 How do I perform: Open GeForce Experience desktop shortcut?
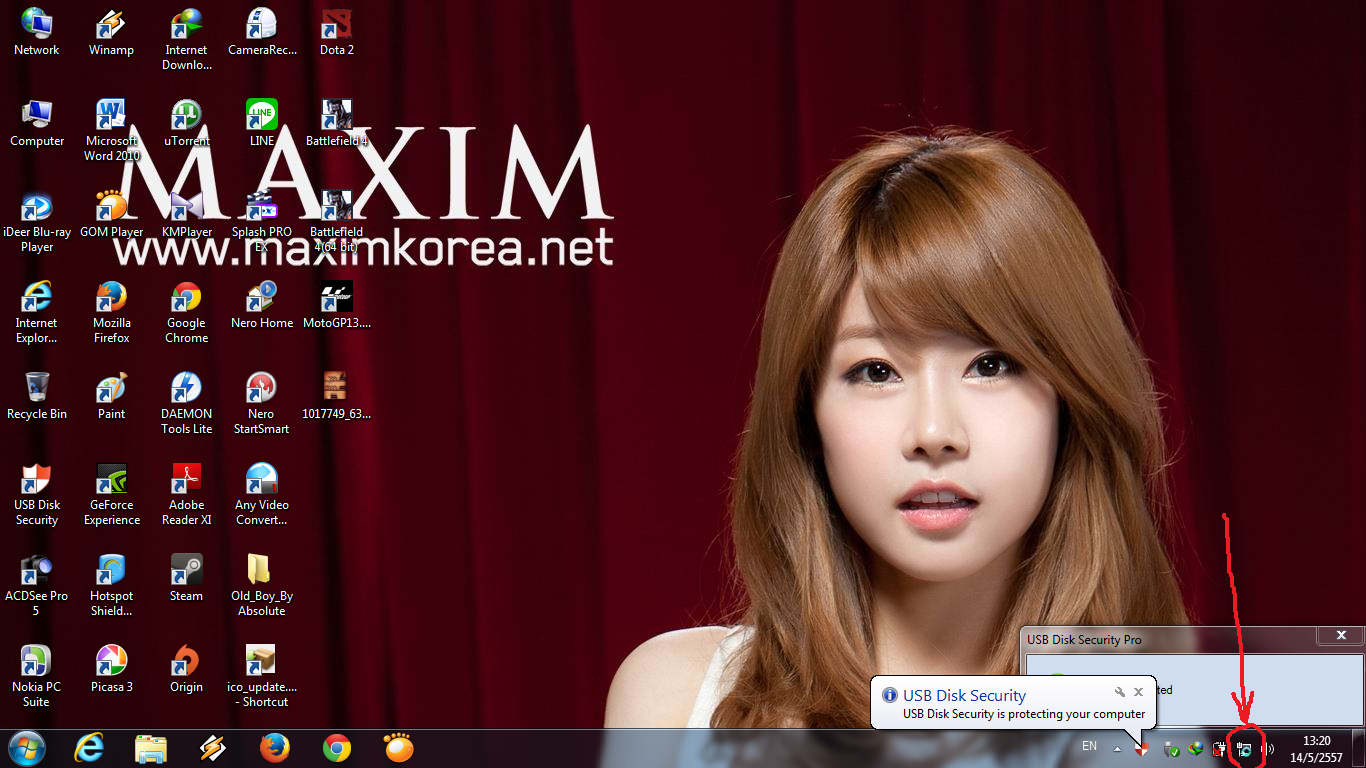coord(112,494)
